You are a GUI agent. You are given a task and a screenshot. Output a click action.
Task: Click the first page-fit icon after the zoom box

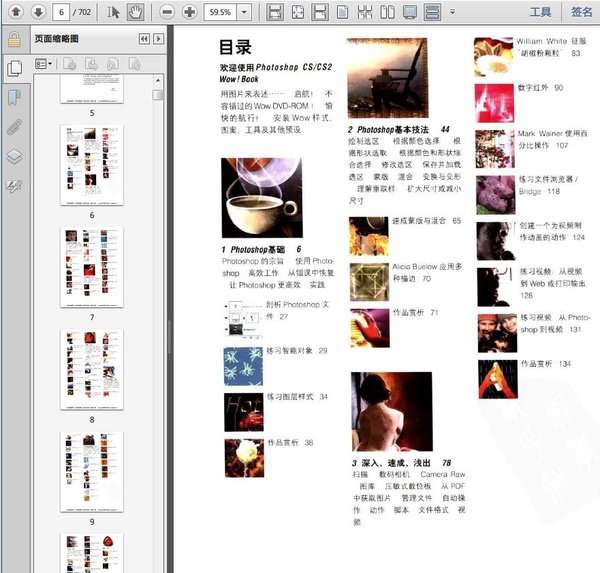tap(275, 12)
